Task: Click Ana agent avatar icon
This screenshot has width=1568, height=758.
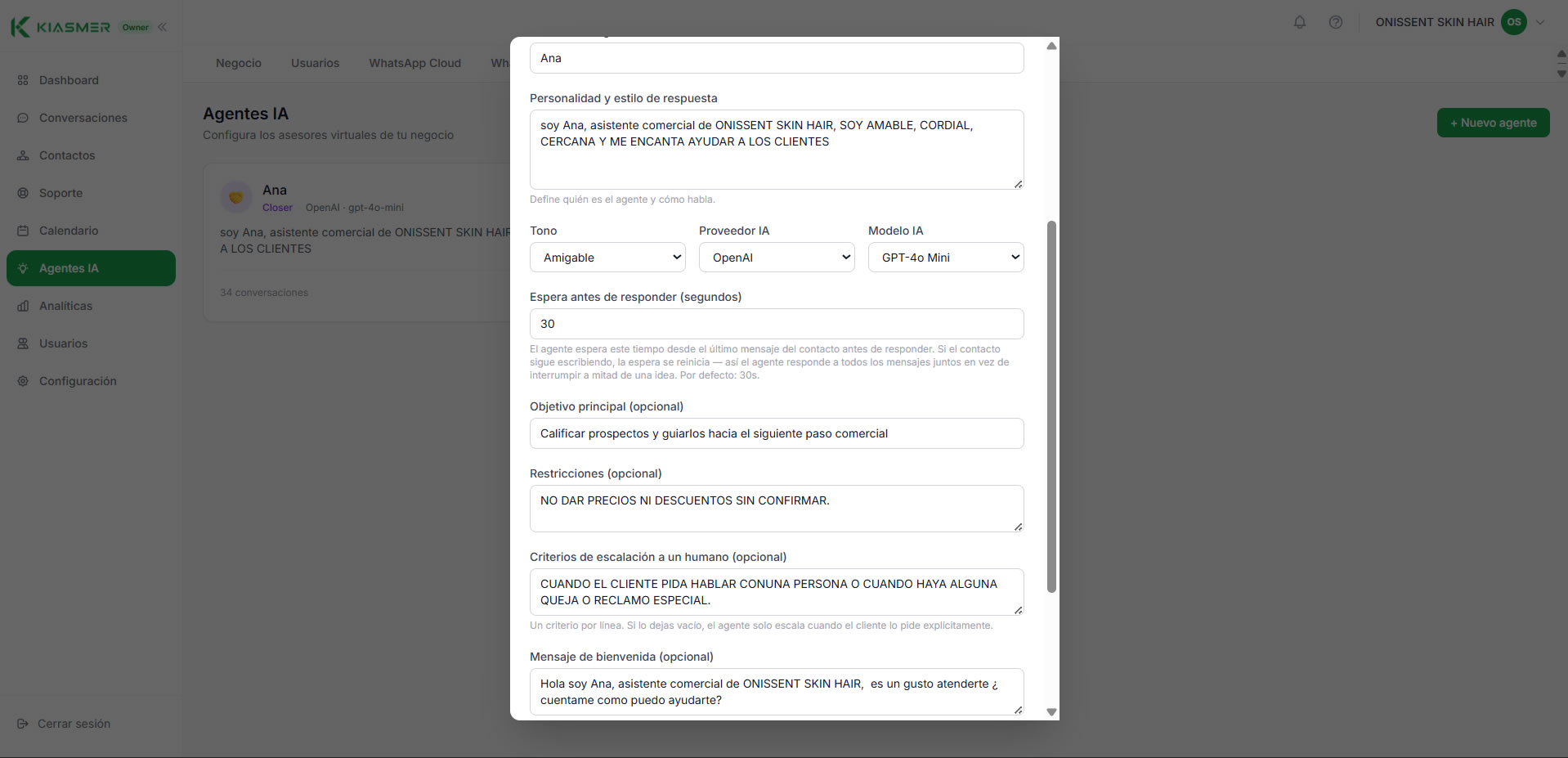Action: click(236, 197)
